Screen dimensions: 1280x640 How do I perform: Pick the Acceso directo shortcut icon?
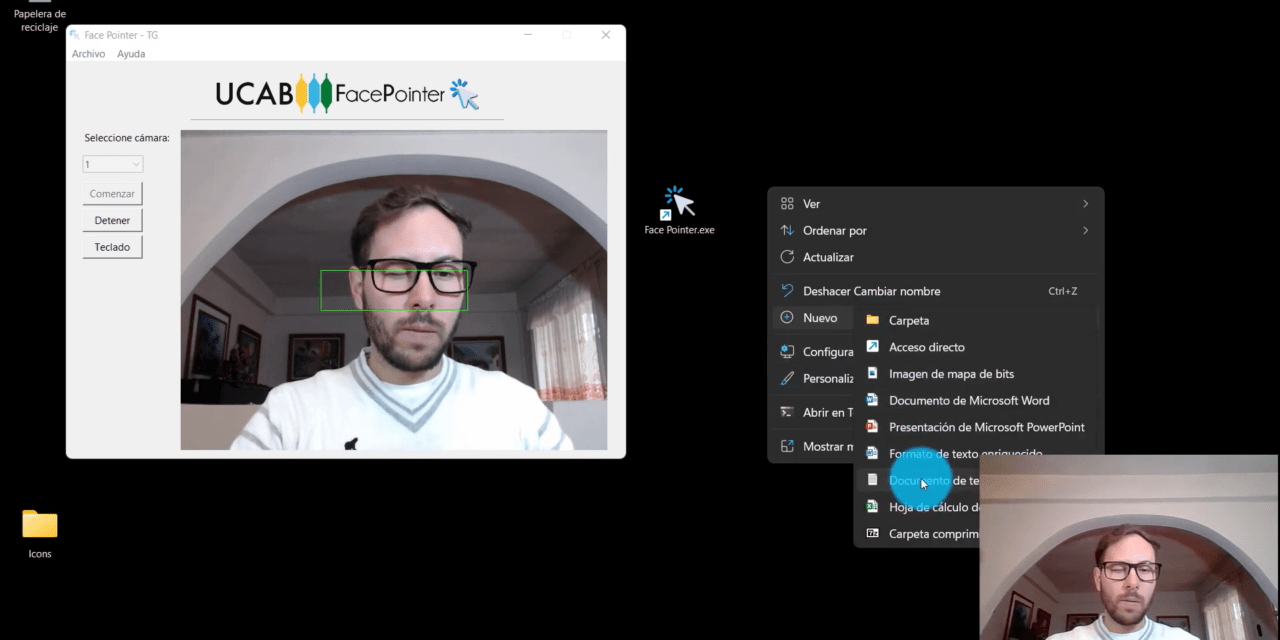coord(872,347)
